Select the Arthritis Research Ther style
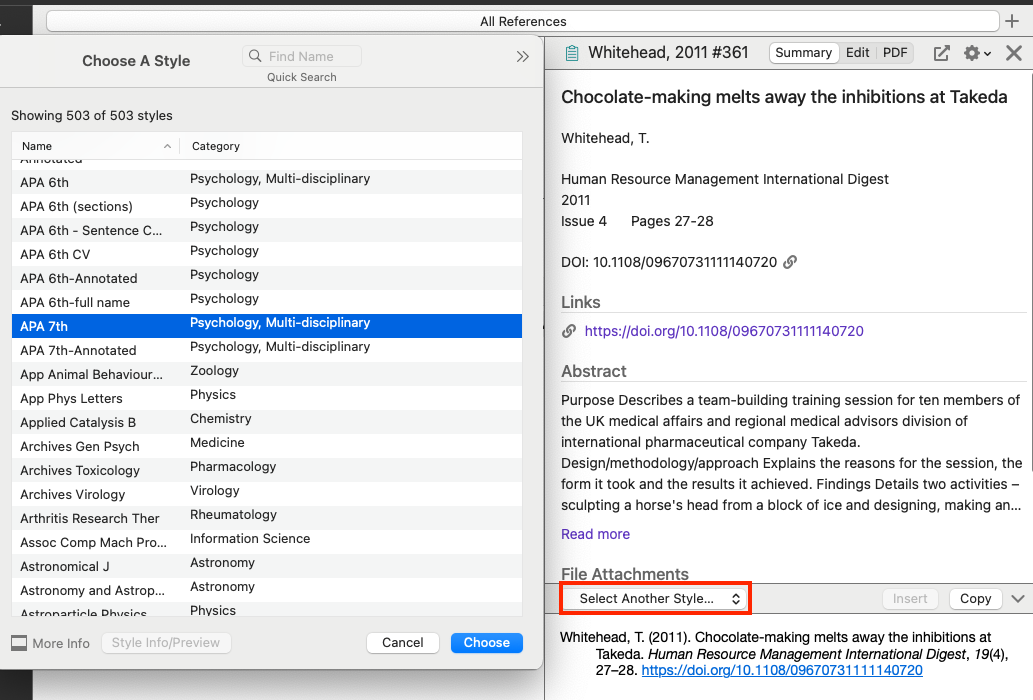Screen dimensions: 1033x700 [267, 518]
